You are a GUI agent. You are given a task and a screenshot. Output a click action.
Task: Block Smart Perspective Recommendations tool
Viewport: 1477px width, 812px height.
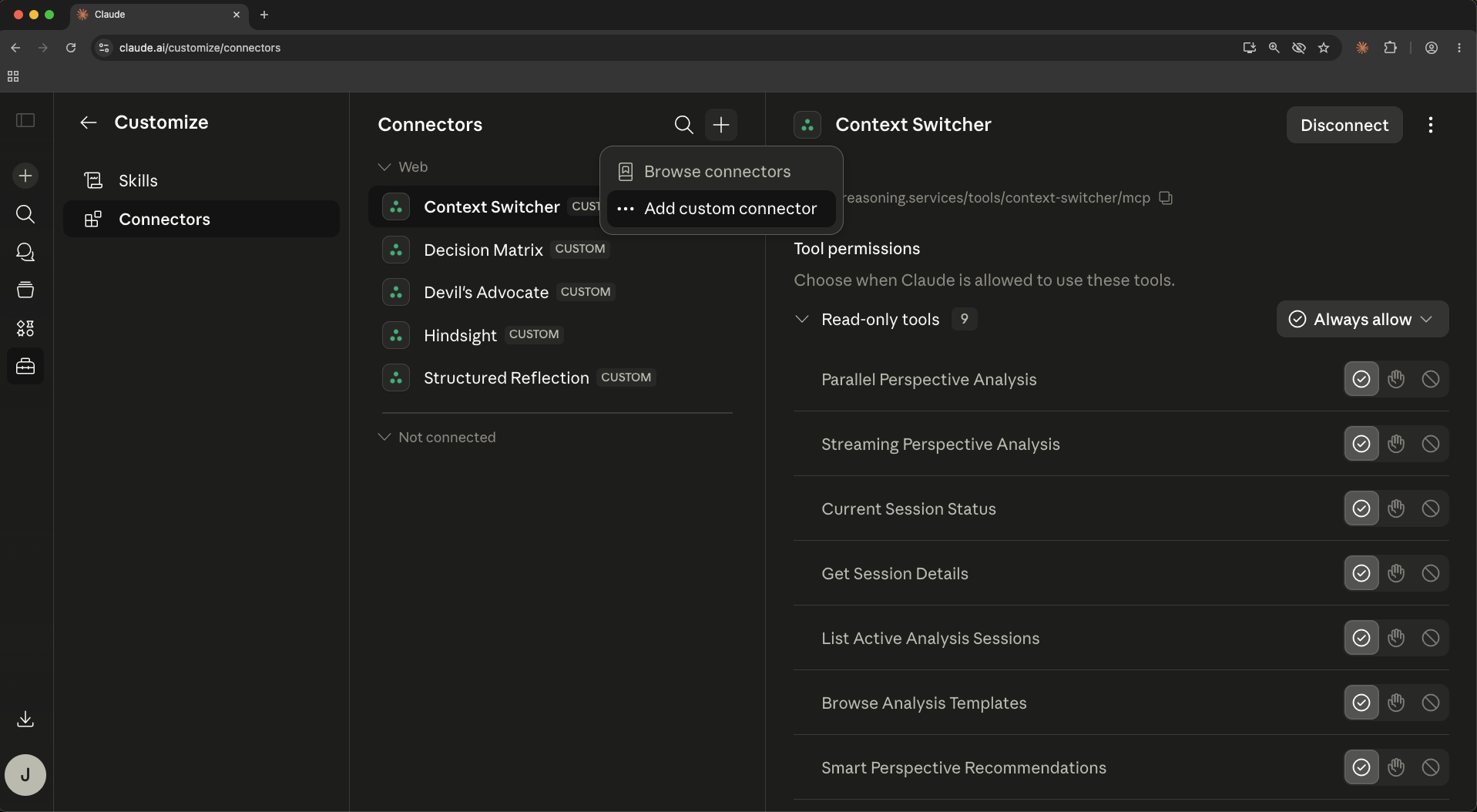1431,767
